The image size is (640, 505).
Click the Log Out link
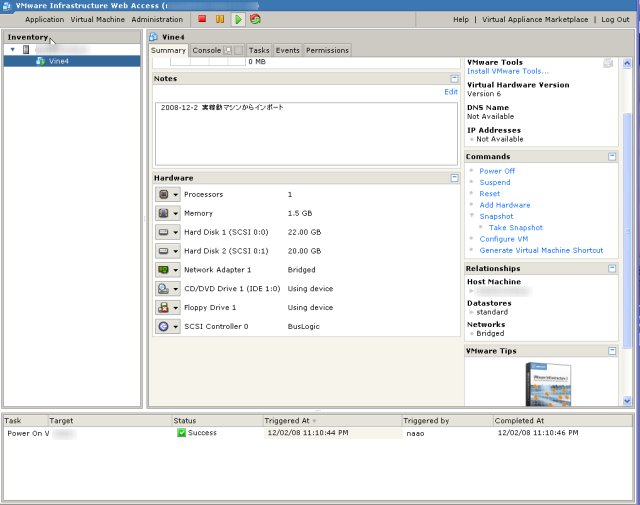[x=615, y=19]
